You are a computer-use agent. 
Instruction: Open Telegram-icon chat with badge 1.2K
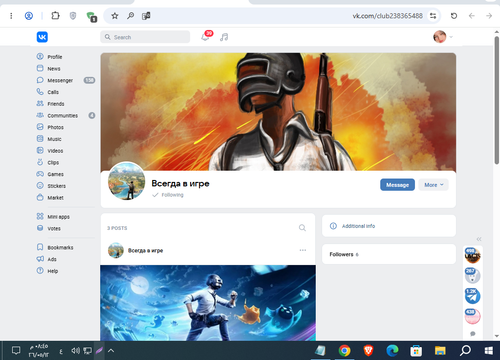pos(473,296)
